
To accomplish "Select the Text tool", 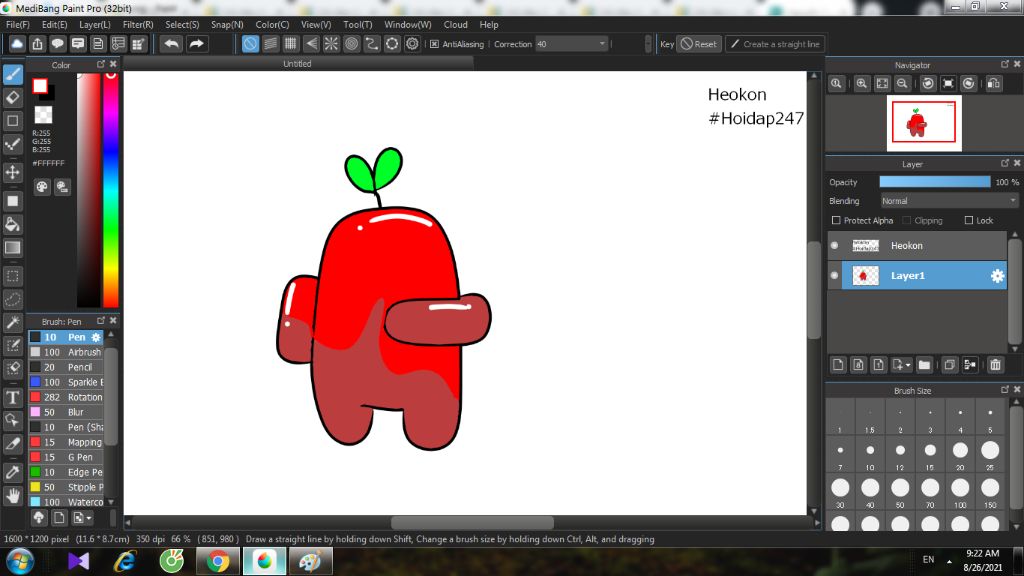I will [x=12, y=398].
